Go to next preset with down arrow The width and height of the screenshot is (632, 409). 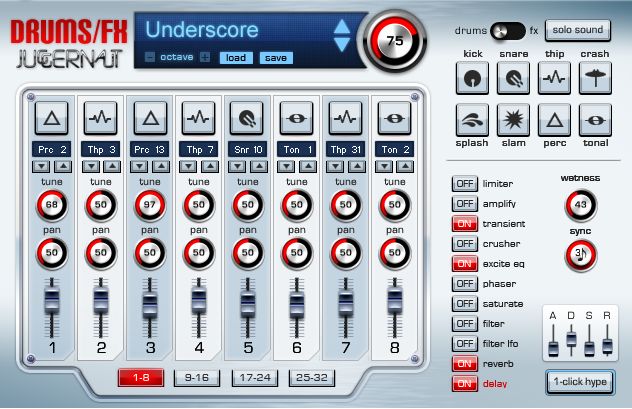(x=341, y=44)
